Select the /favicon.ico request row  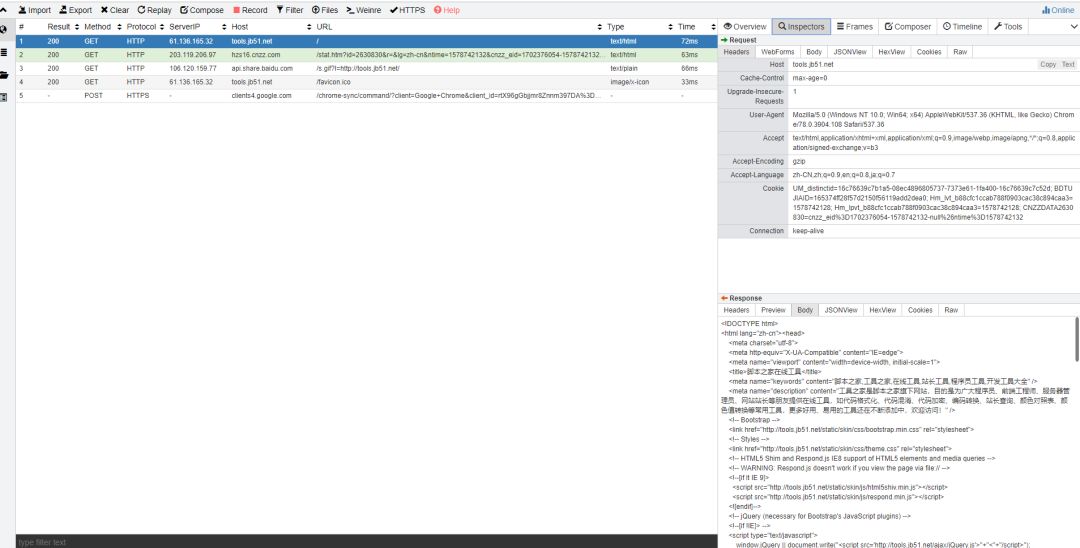(366, 82)
